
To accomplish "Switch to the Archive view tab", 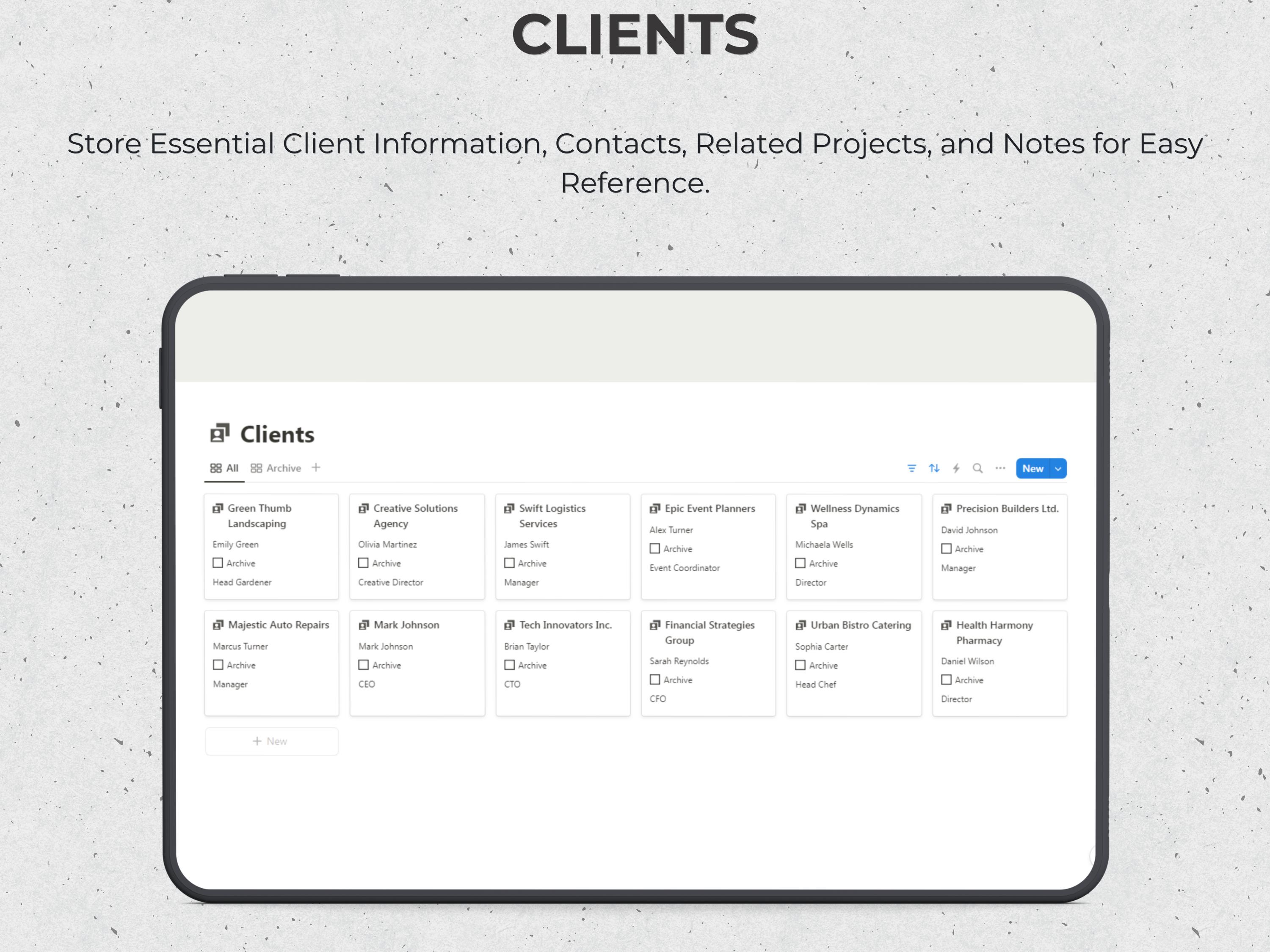I will tap(276, 468).
